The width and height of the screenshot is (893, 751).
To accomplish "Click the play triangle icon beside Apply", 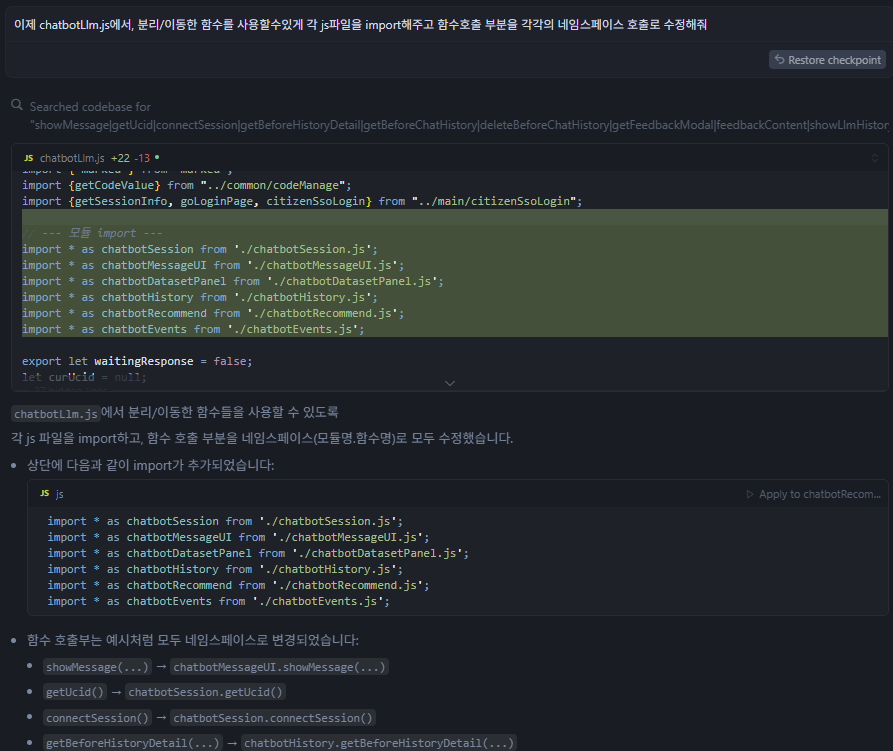I will 750,494.
